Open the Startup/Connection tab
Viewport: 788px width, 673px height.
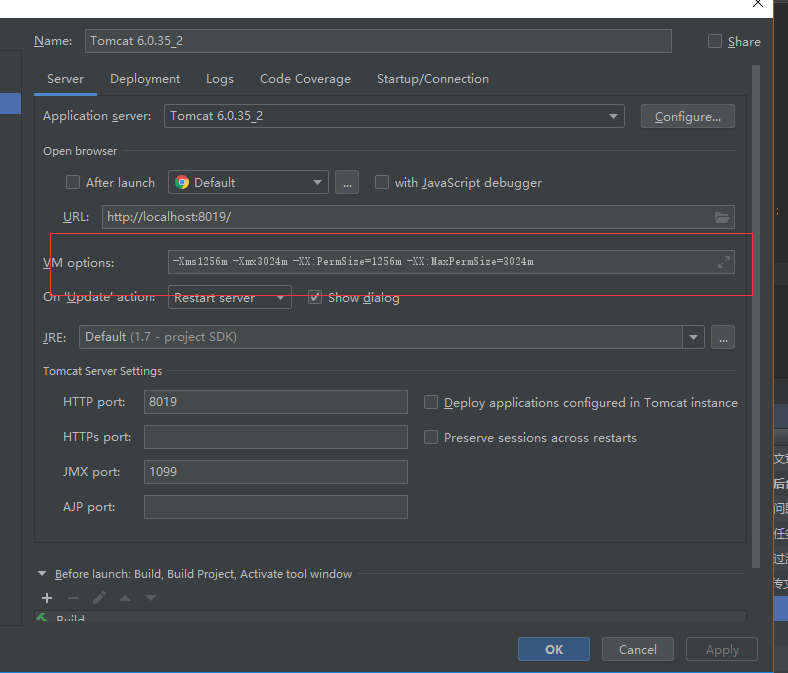(433, 79)
